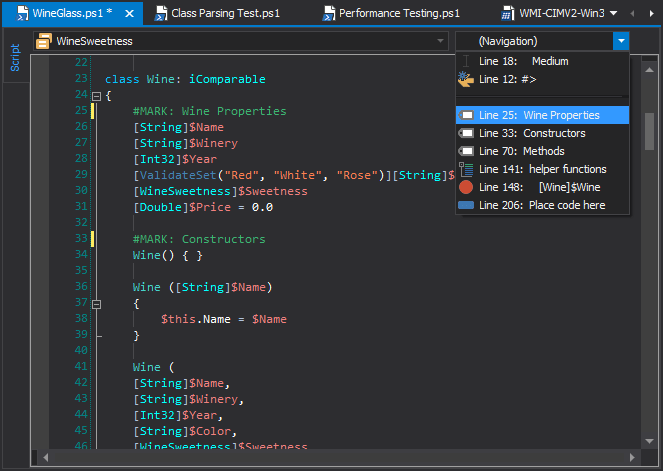Go to breakpoint Line 148: [Wine]$Wine
This screenshot has height=471, width=663.
[542, 187]
